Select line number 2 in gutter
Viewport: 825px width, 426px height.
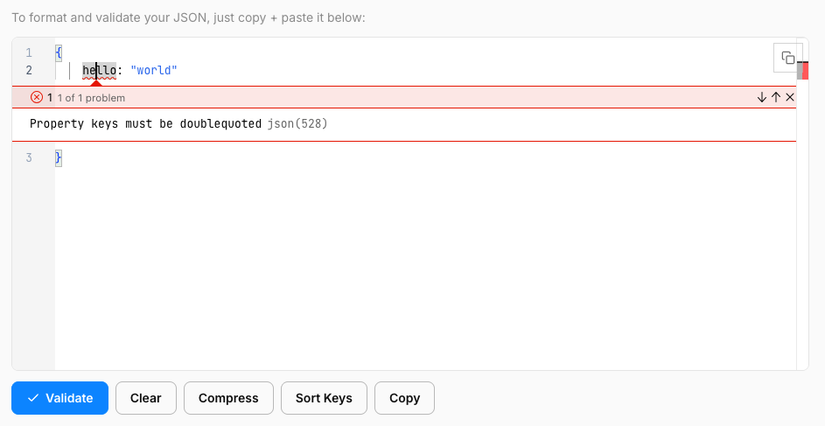point(29,70)
